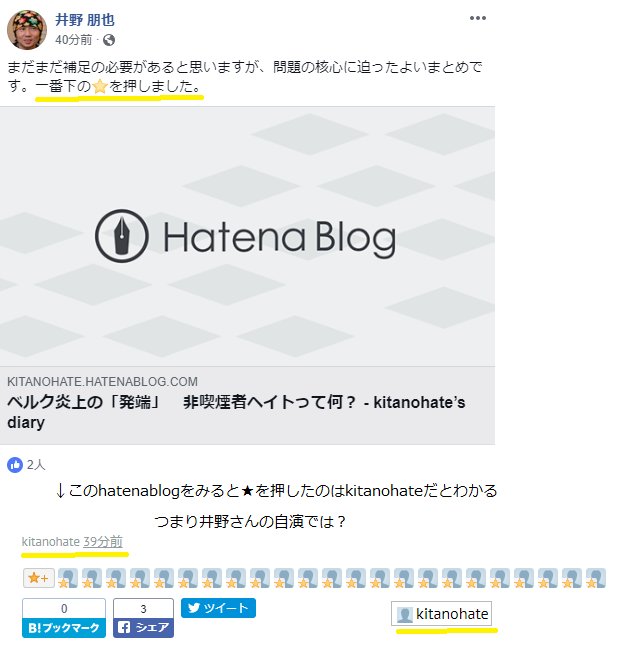Image resolution: width=629 pixels, height=648 pixels.
Task: Click the first star user avatar icon
Action: tap(67, 578)
